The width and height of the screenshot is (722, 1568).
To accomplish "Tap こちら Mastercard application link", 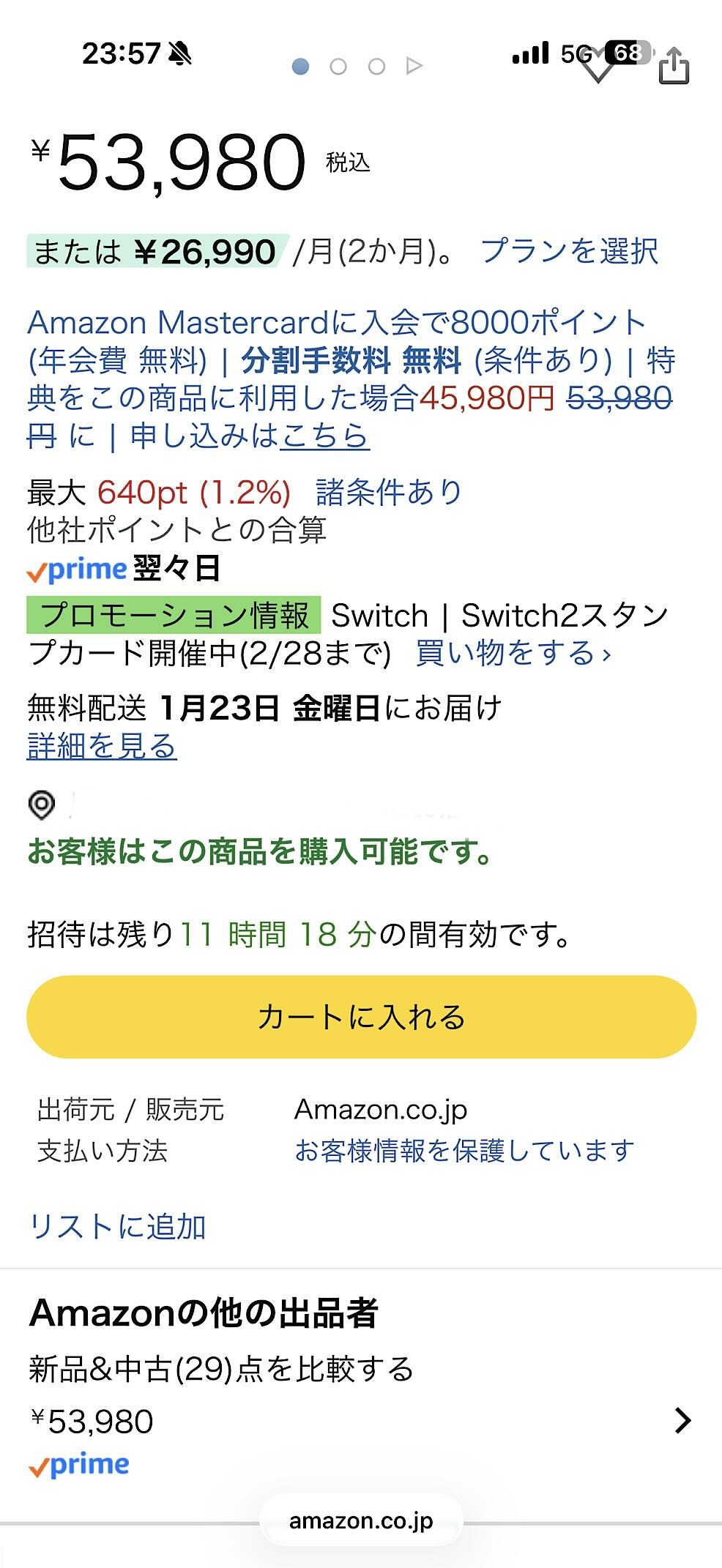I will pos(324,436).
